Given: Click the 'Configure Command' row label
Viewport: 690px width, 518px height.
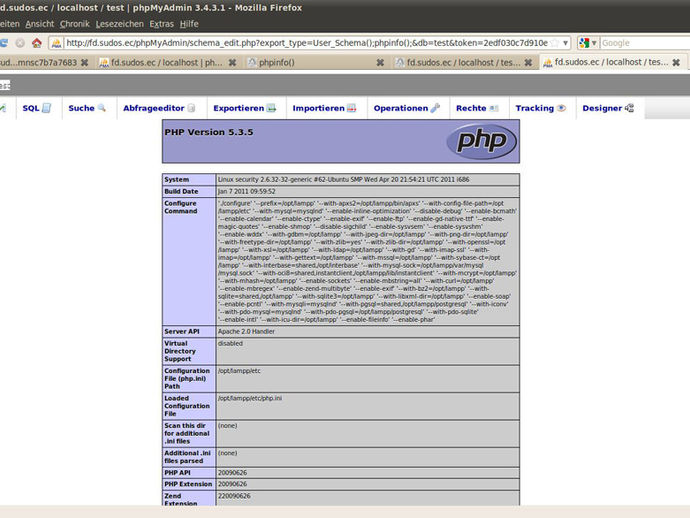Looking at the screenshot, I should 181,207.
